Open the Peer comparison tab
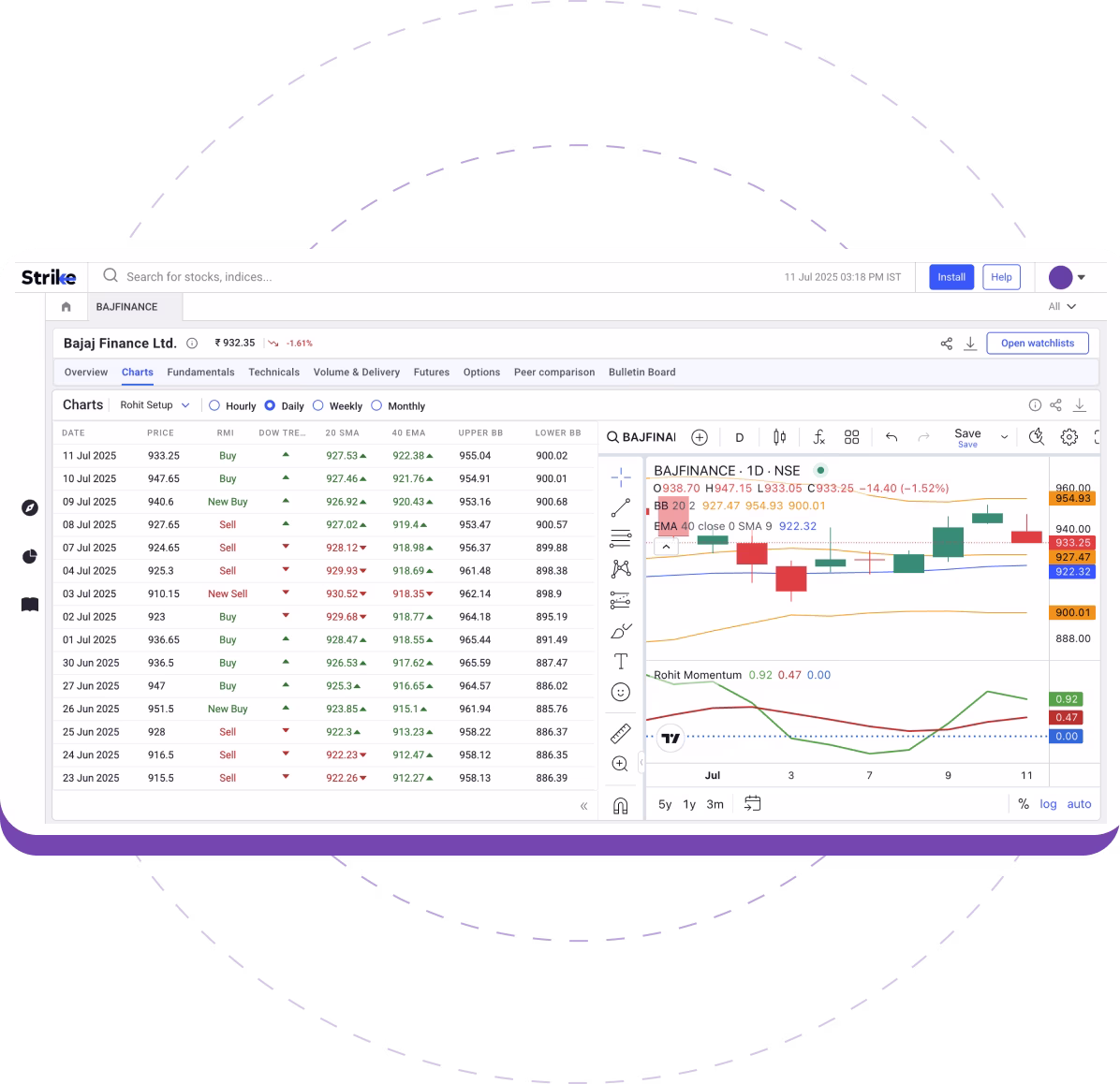1120x1084 pixels. click(554, 372)
